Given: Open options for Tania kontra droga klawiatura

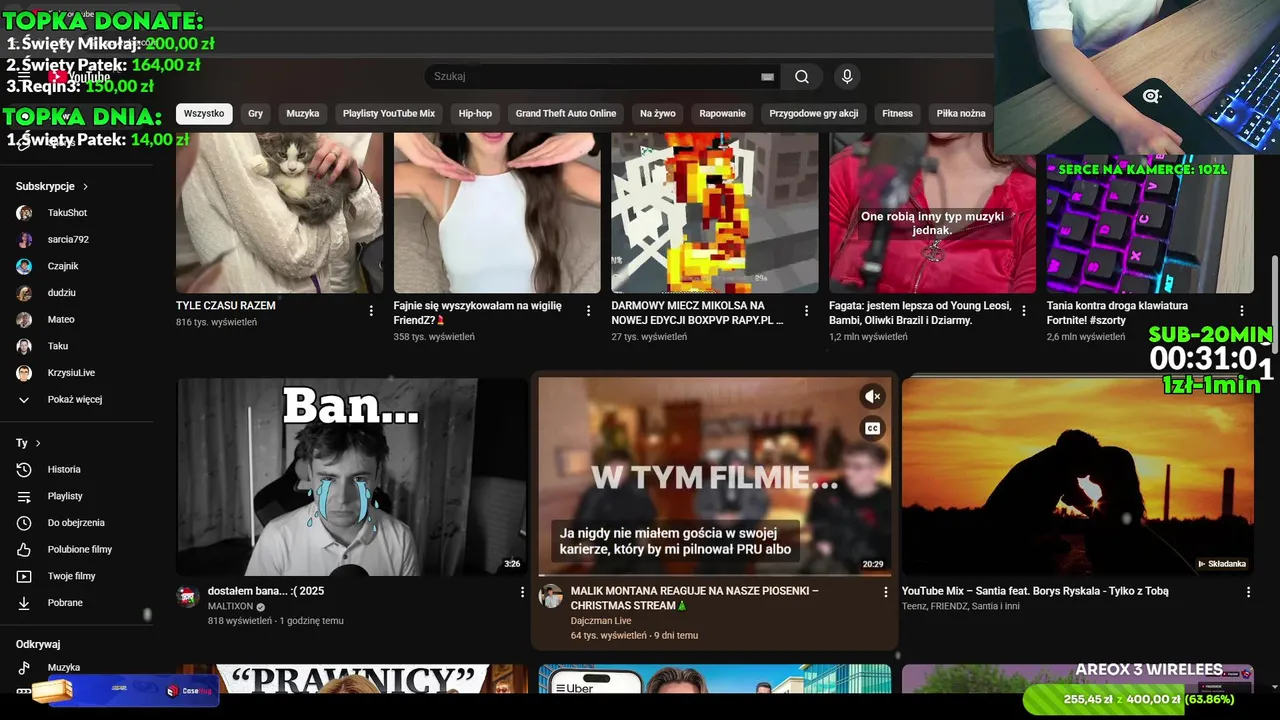Looking at the screenshot, I should pos(1242,311).
